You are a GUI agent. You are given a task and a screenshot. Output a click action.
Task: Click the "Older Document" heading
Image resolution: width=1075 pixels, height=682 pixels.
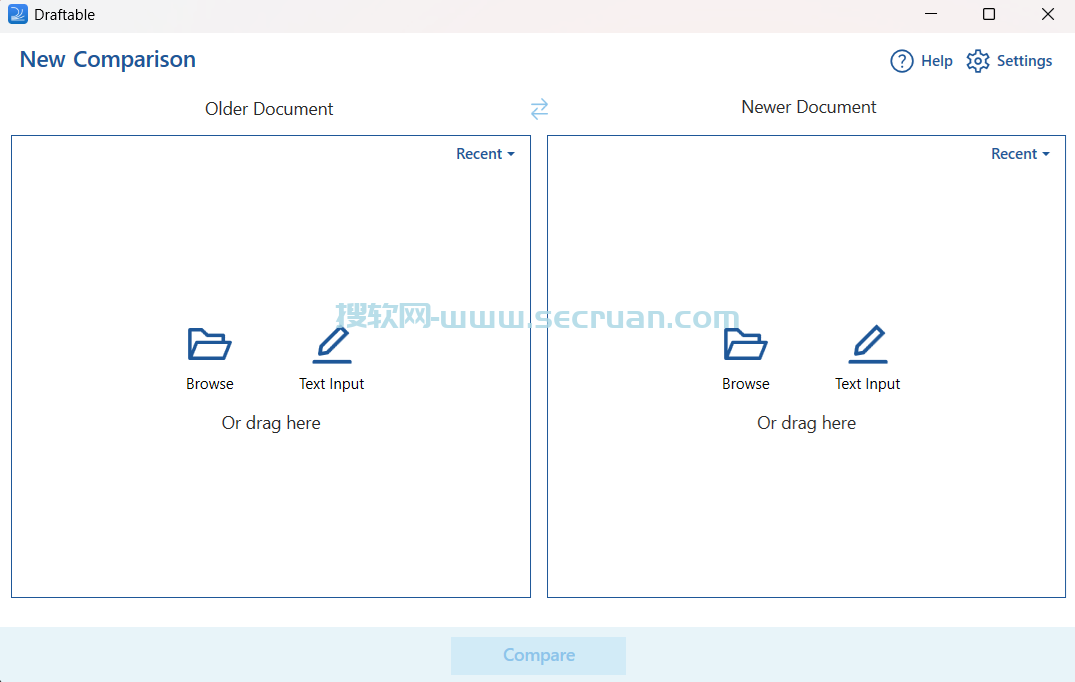[x=269, y=109]
